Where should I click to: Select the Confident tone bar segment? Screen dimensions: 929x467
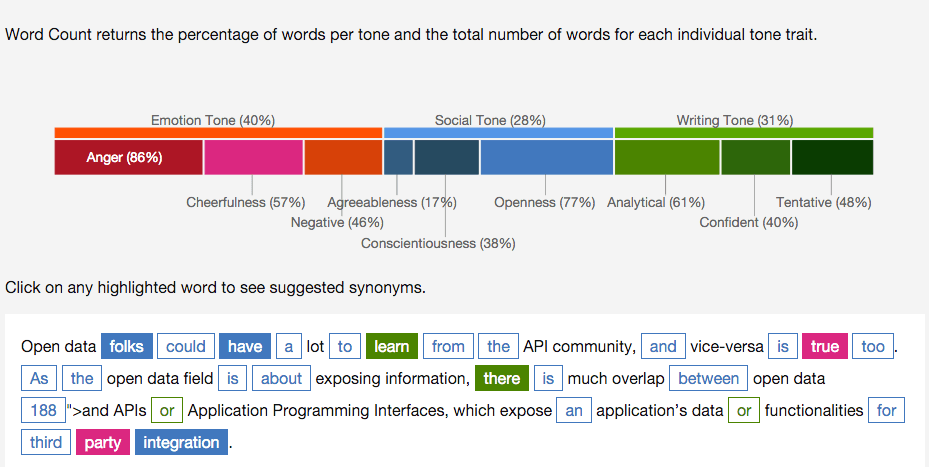click(x=755, y=157)
